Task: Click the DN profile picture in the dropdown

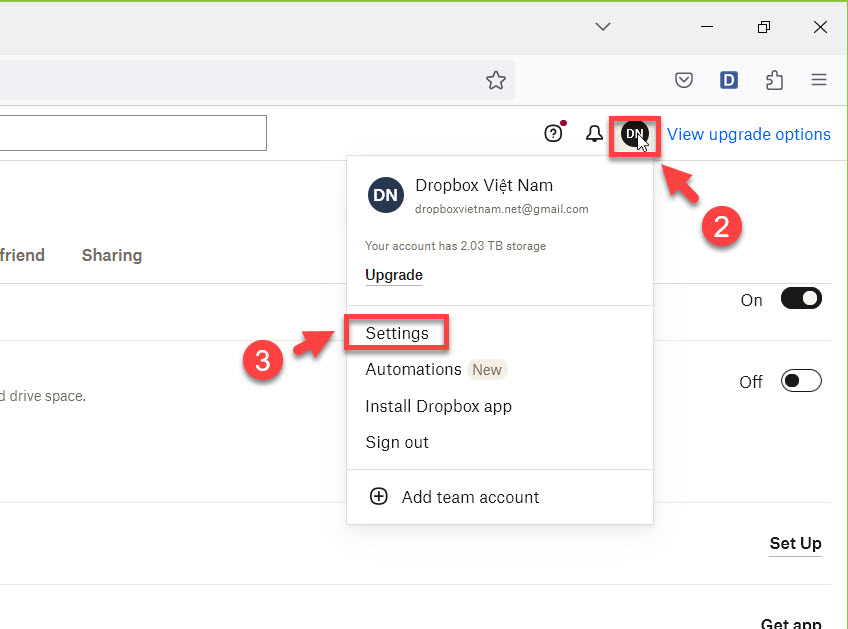Action: point(386,195)
